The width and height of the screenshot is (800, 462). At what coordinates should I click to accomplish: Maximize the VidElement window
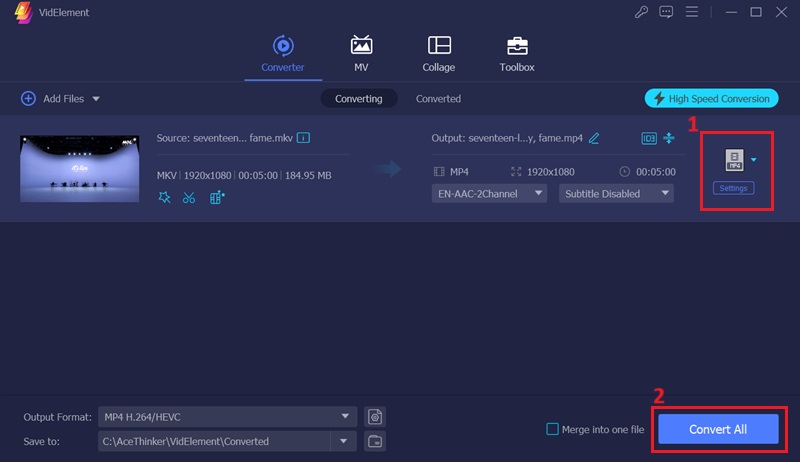(x=756, y=12)
